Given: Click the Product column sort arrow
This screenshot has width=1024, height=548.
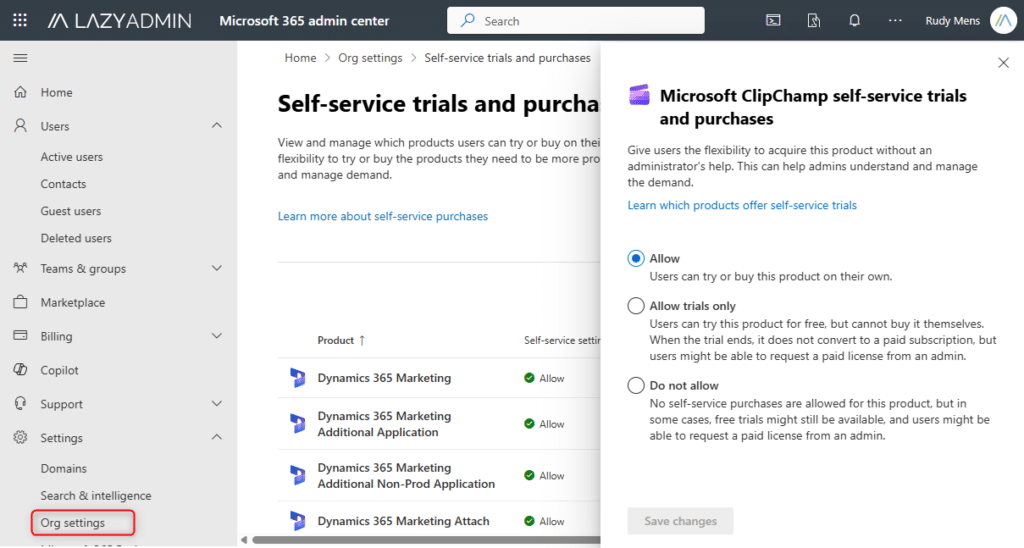Looking at the screenshot, I should [x=362, y=340].
